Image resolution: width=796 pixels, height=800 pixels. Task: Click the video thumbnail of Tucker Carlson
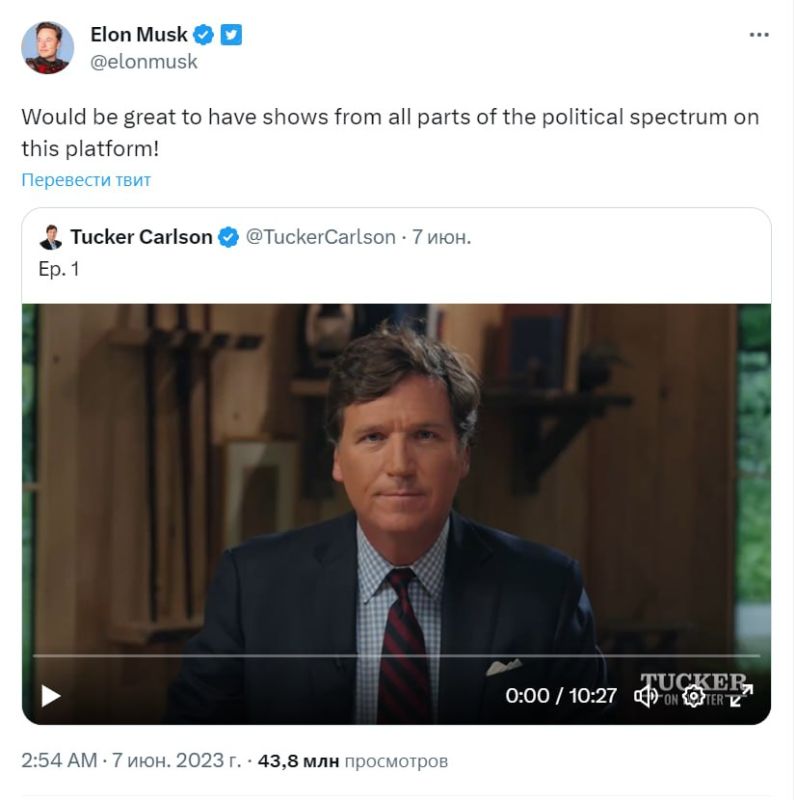[x=398, y=480]
